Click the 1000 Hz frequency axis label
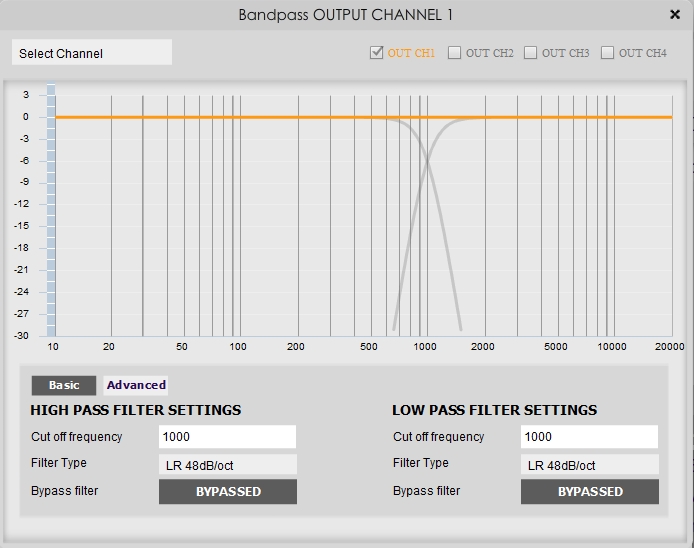 click(425, 347)
